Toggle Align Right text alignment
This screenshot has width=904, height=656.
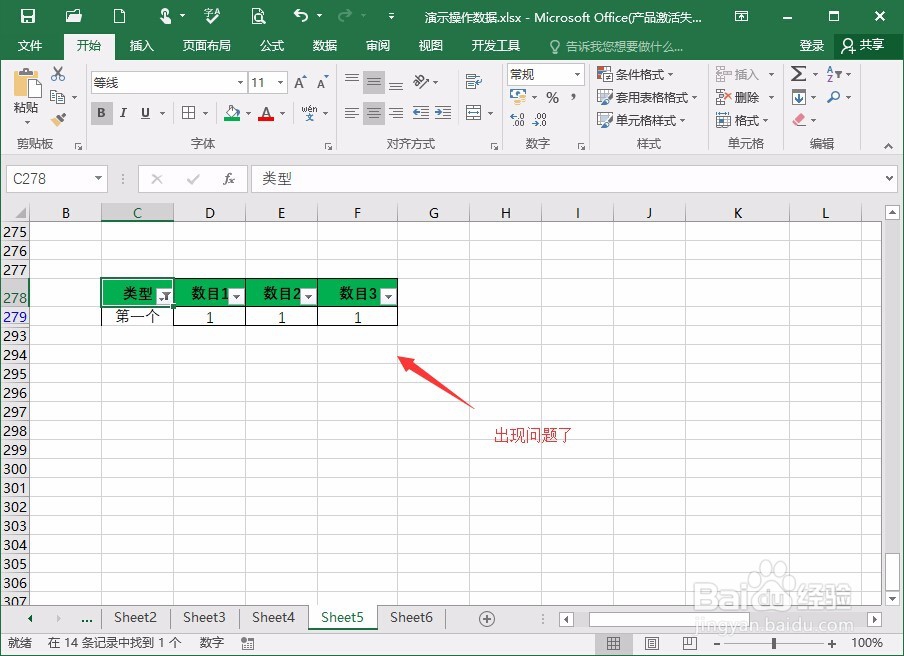pyautogui.click(x=396, y=113)
